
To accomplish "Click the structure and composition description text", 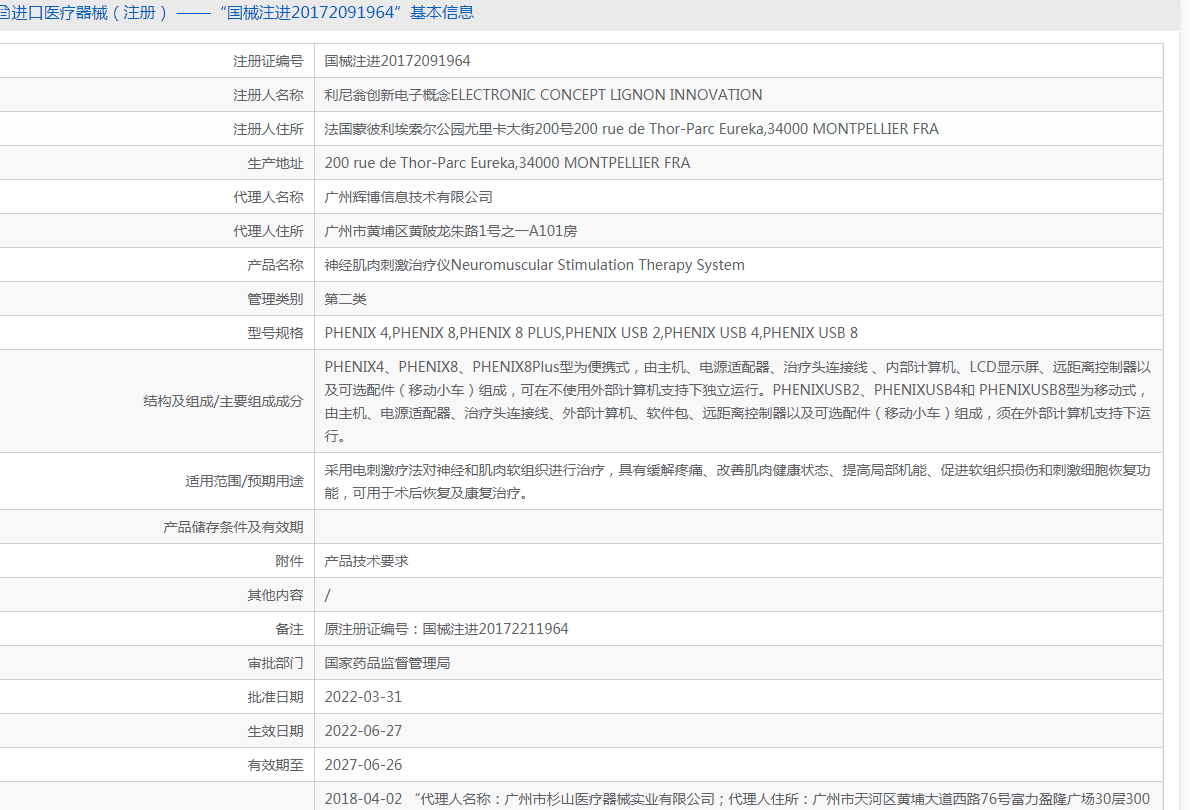I will coord(737,401).
